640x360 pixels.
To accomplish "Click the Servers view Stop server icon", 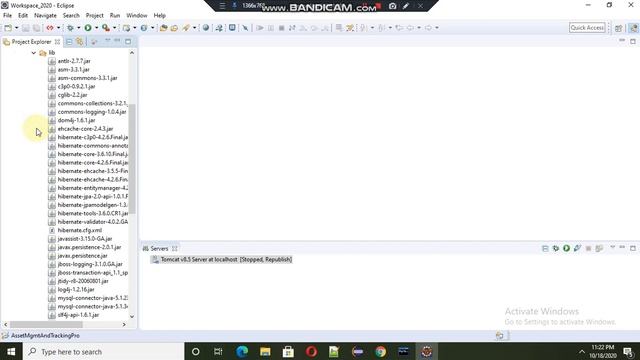I will point(588,248).
